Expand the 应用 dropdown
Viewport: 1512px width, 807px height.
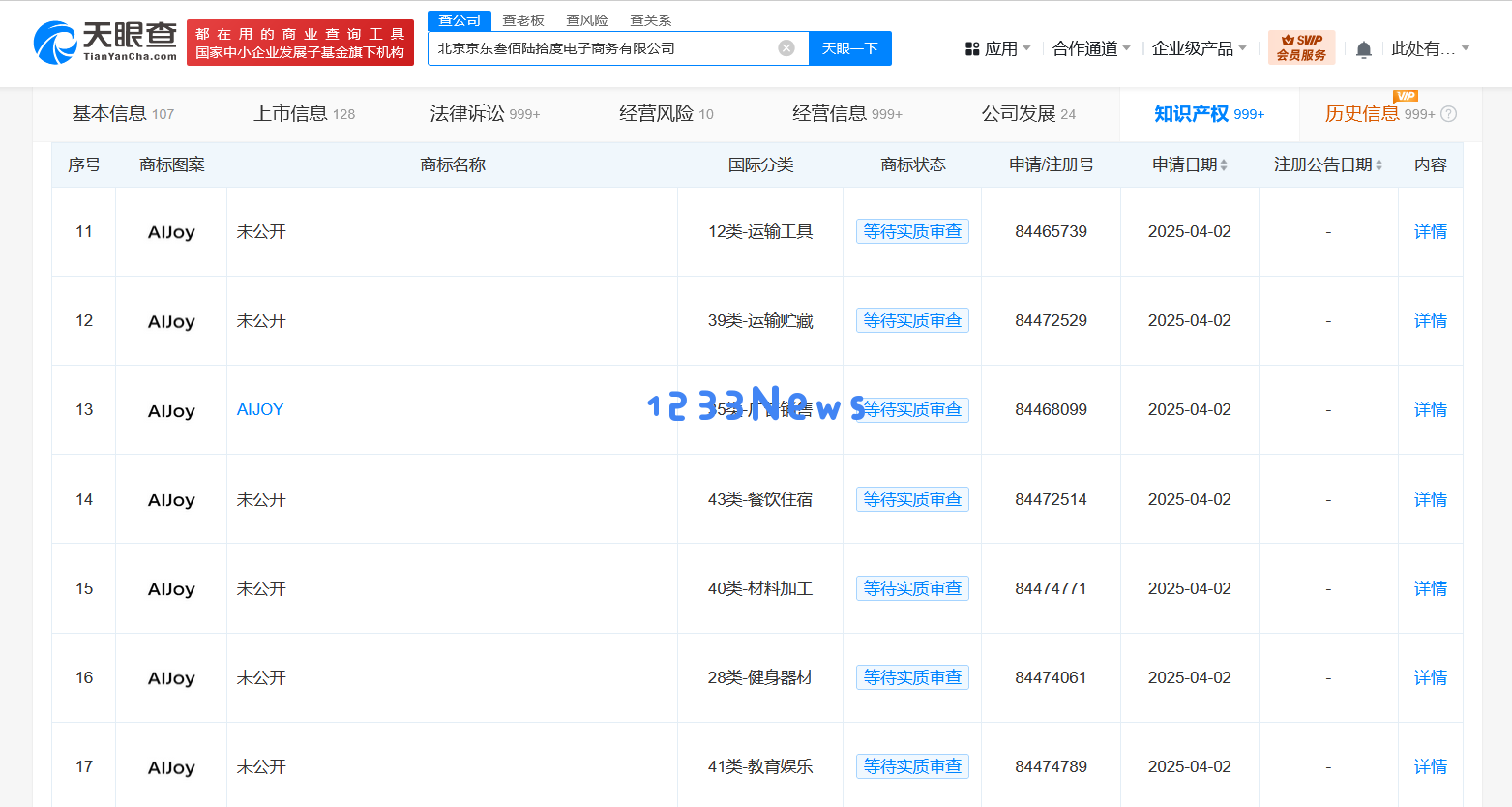pos(1008,48)
